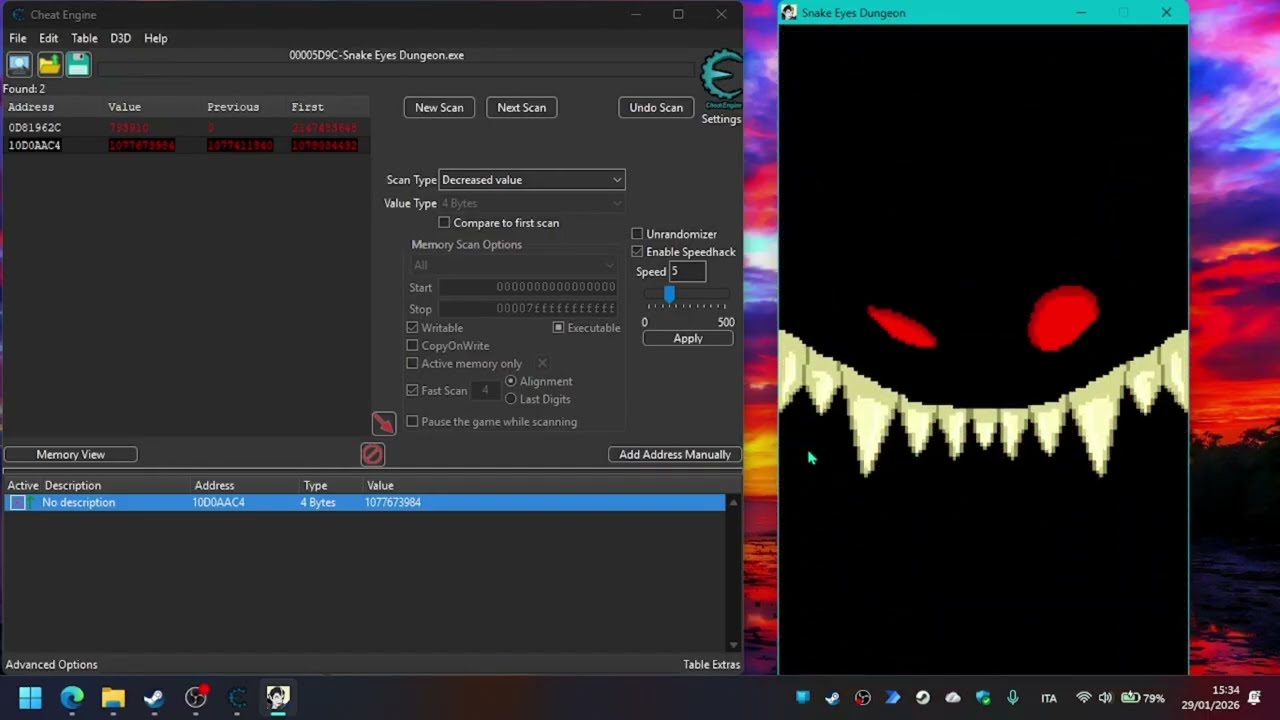
Task: Open Snake Eyes Dungeon taskbar icon
Action: pos(278,697)
